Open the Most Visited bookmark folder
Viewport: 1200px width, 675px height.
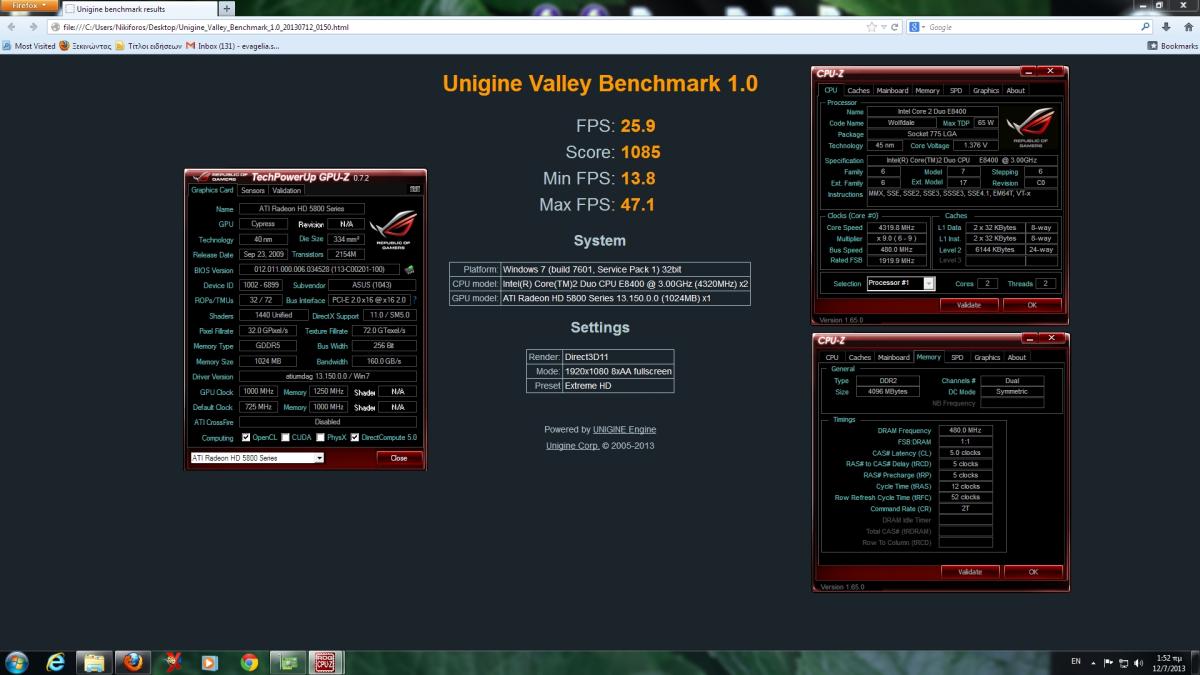[x=30, y=46]
